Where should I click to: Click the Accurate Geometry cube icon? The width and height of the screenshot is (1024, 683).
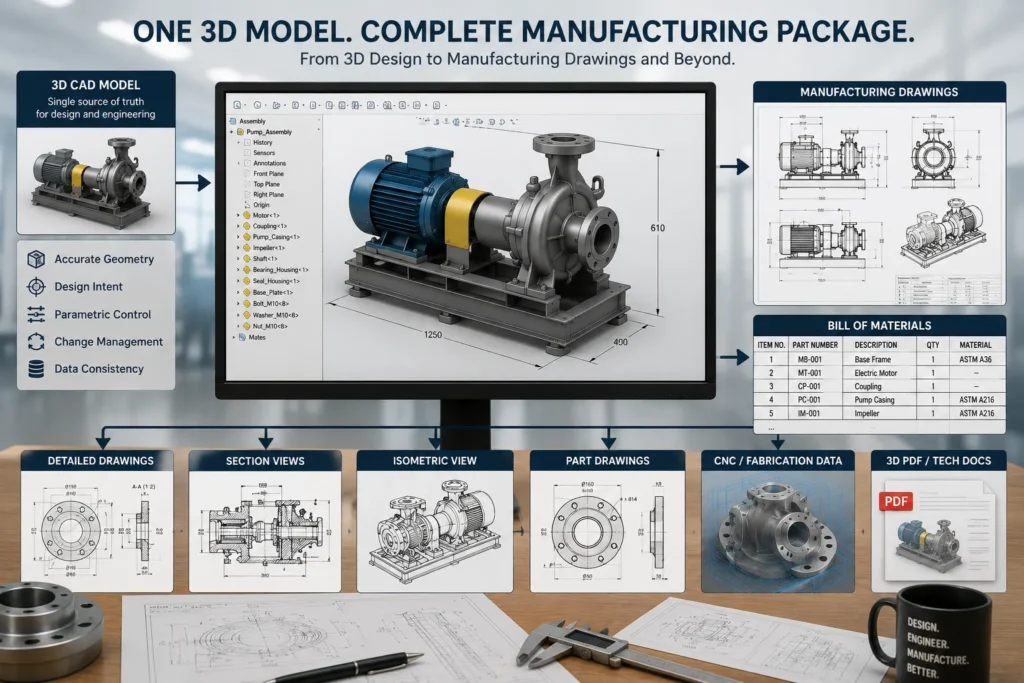coord(36,259)
